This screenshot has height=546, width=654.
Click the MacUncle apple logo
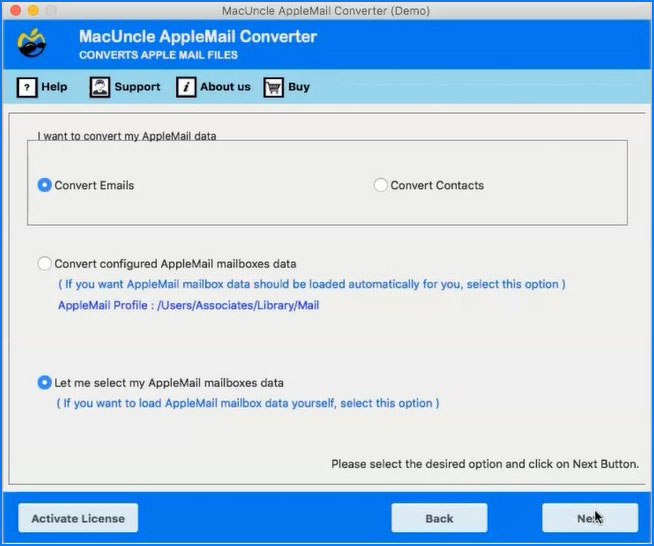[x=32, y=43]
